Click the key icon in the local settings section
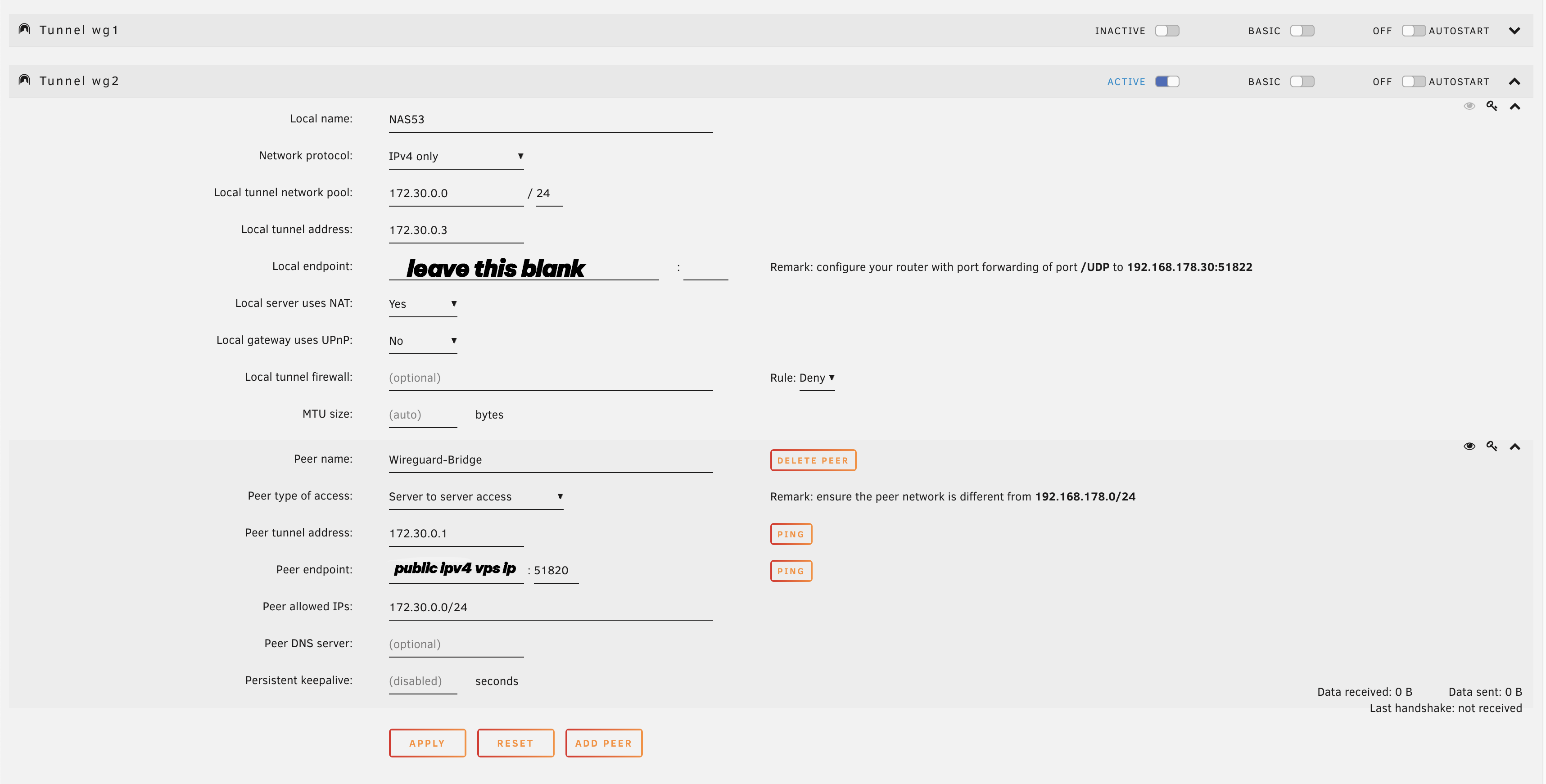Viewport: 1546px width, 784px height. [1492, 106]
